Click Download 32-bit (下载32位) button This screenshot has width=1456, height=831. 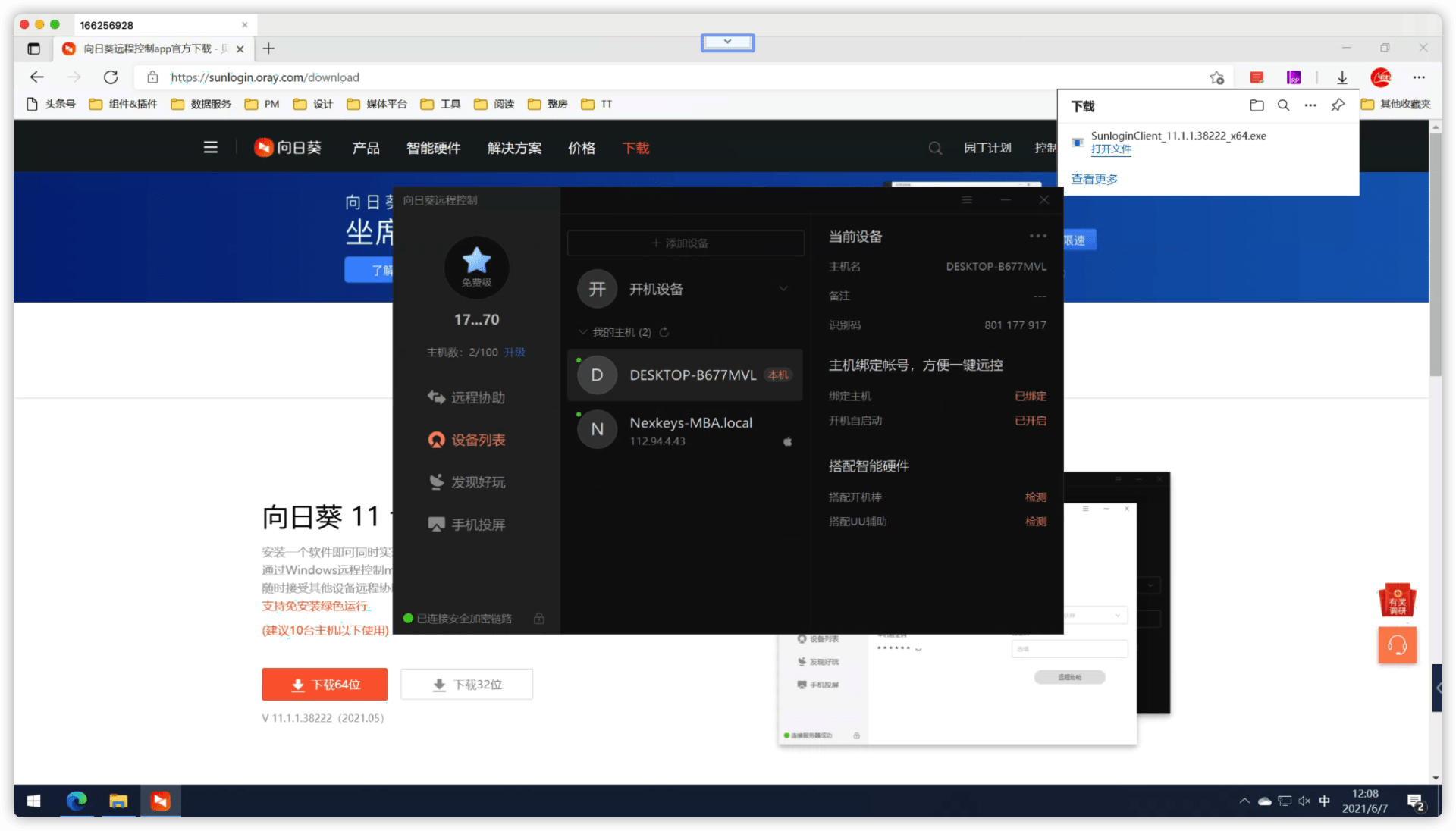pyautogui.click(x=466, y=685)
